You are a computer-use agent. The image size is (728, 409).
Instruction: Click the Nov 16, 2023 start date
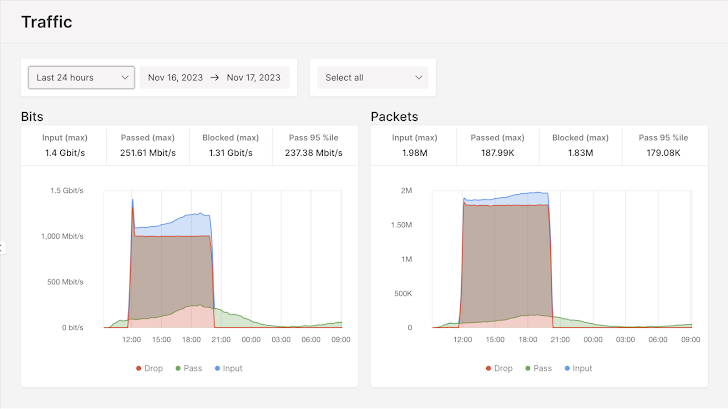175,77
